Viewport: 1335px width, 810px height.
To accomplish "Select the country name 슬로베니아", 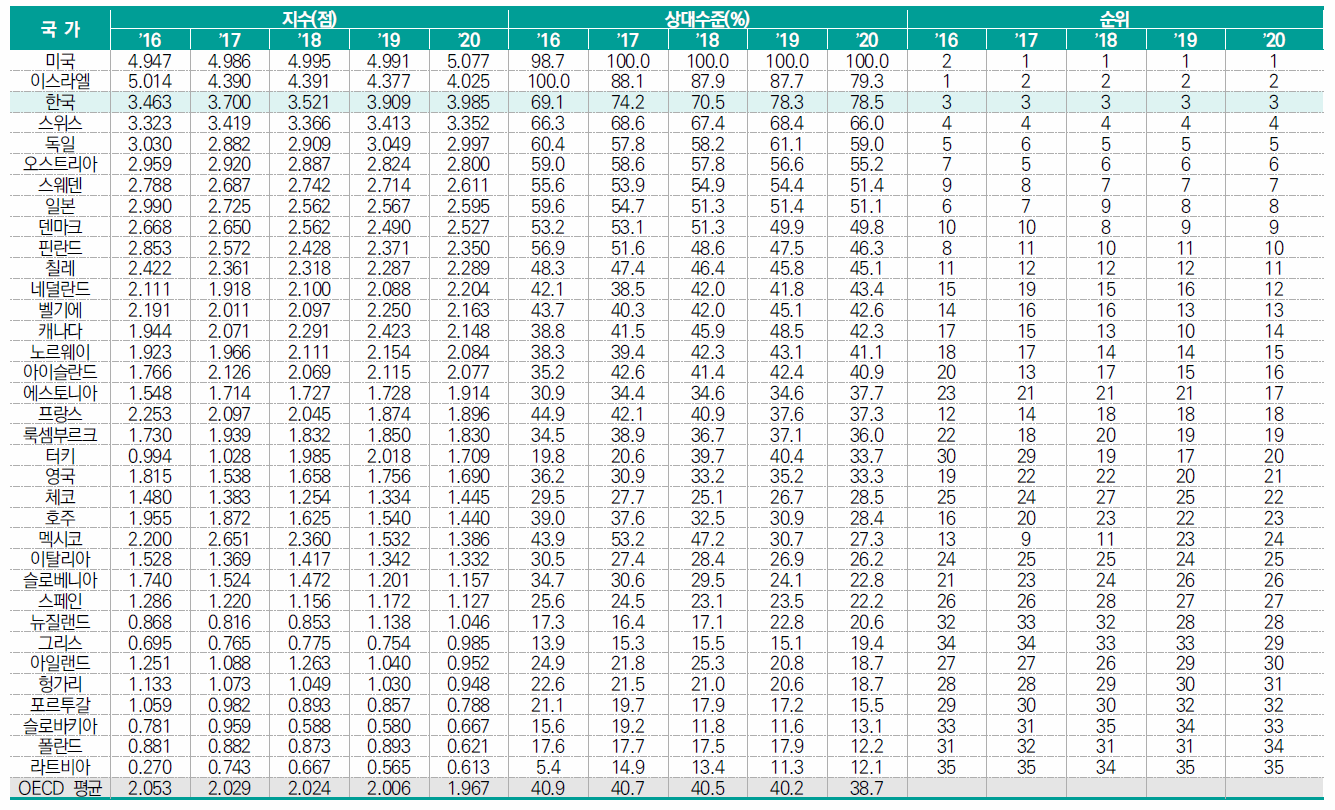I will (x=60, y=580).
